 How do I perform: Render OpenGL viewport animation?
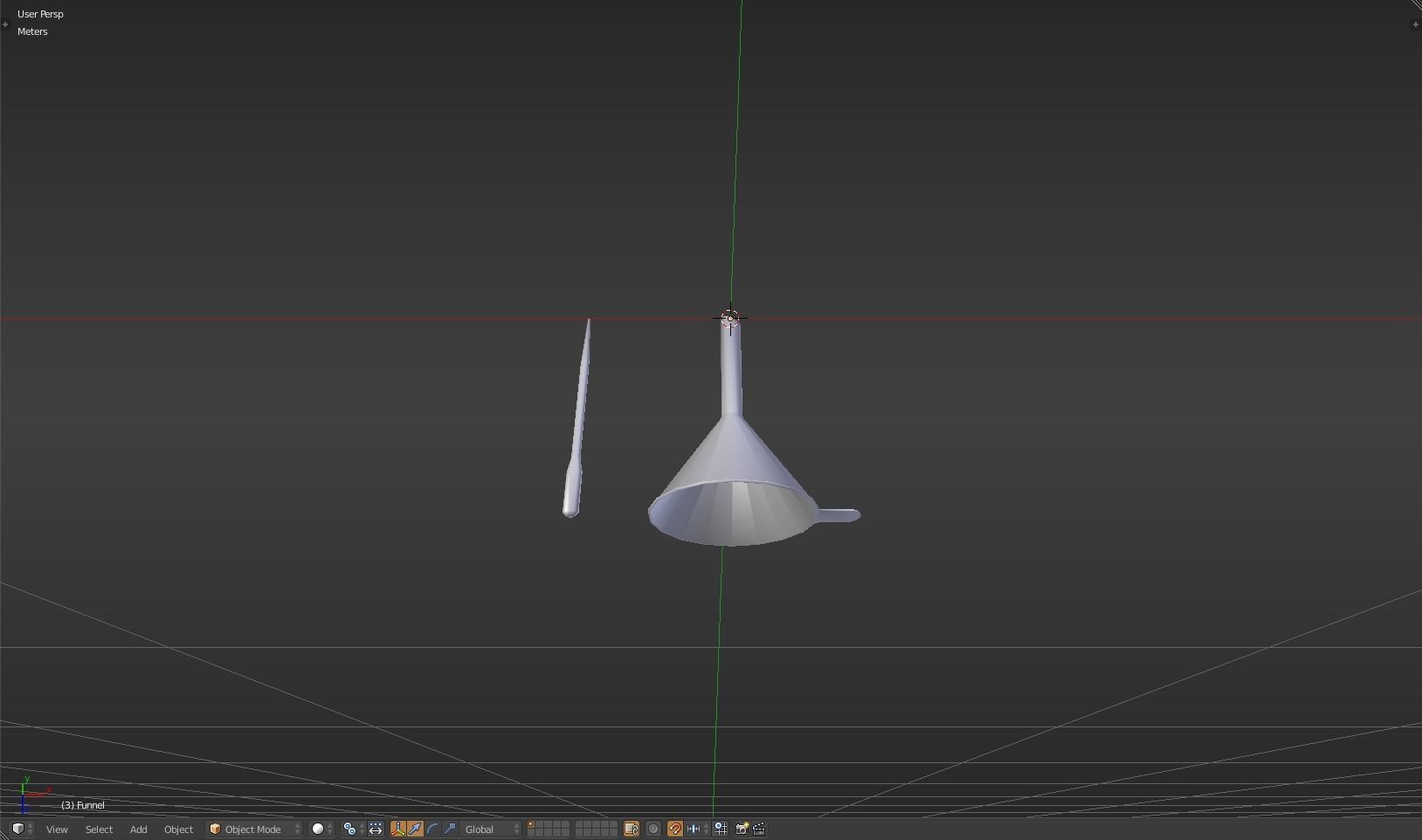(x=759, y=829)
